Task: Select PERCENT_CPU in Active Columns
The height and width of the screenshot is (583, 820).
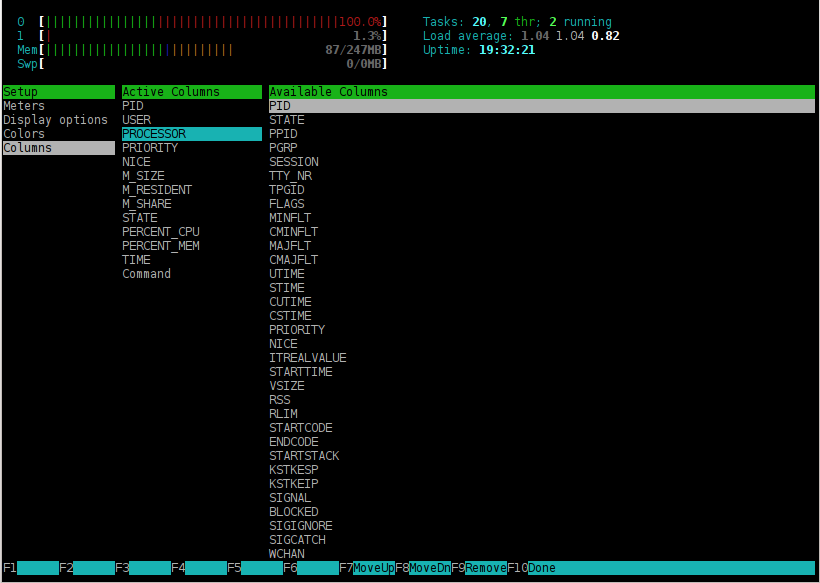Action: [x=161, y=232]
